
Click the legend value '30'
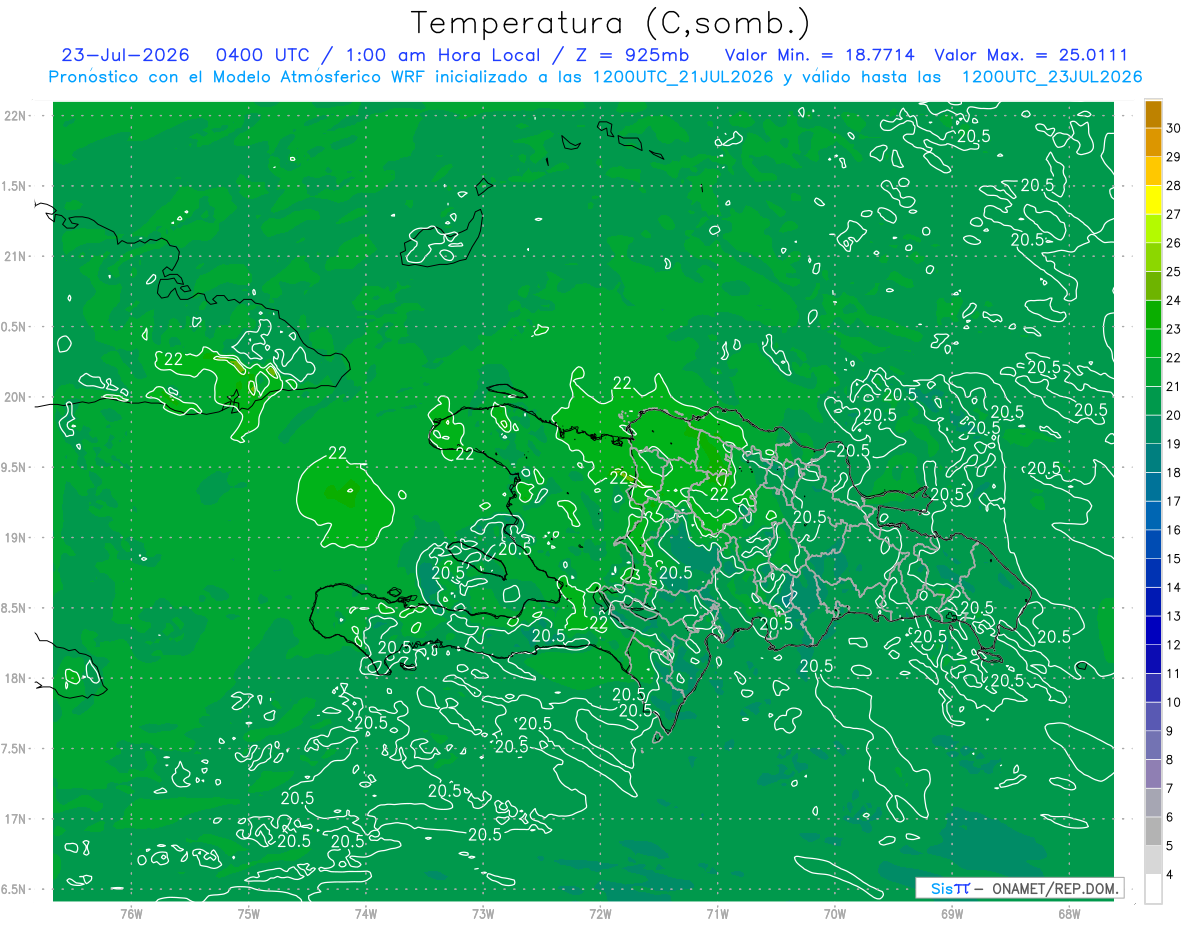pos(1174,128)
